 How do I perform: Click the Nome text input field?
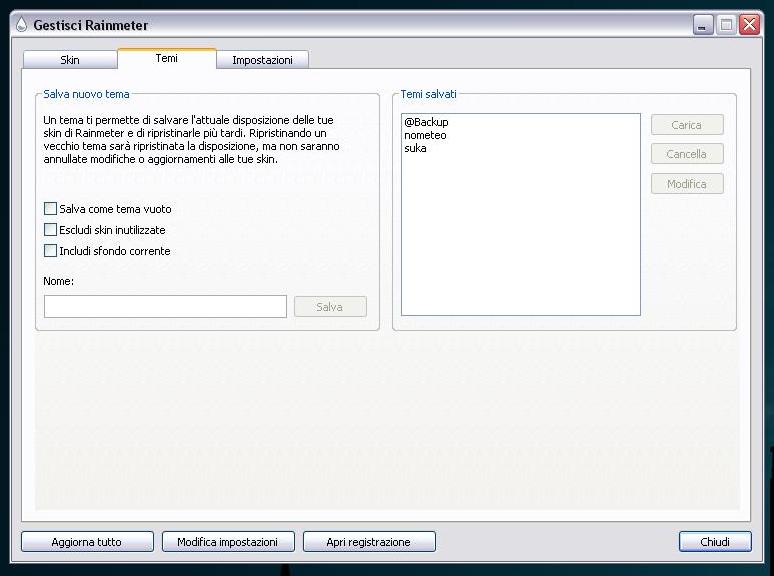pyautogui.click(x=165, y=307)
